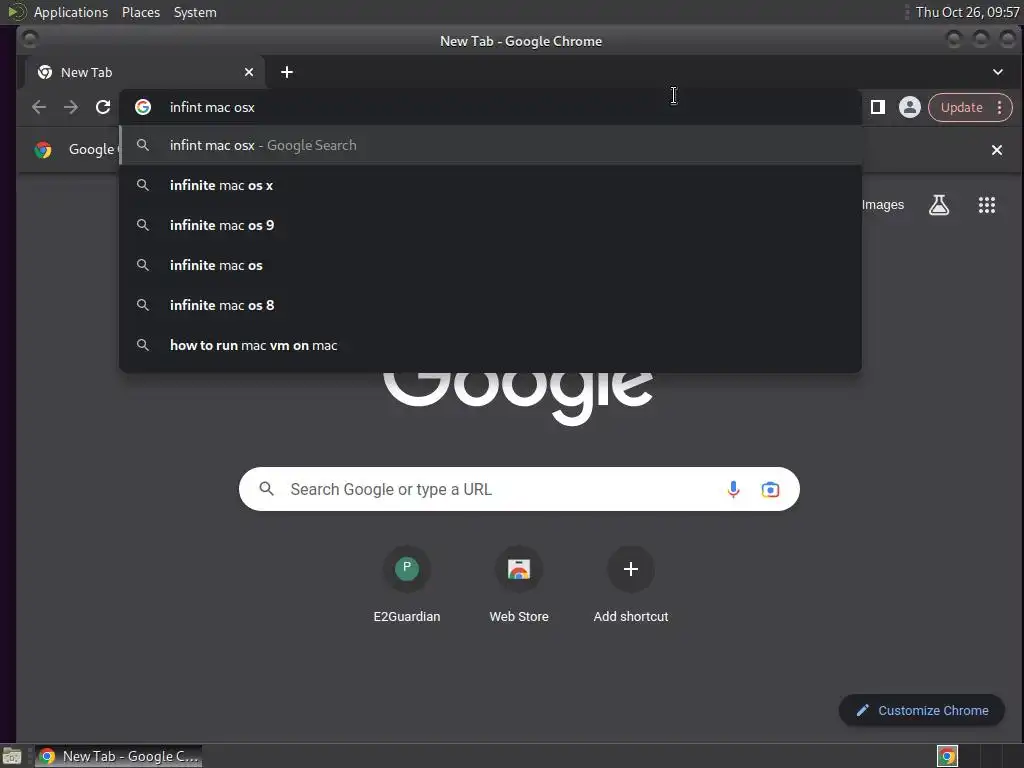Click the show desktop icon in bottom panel
The width and height of the screenshot is (1024, 768).
[12, 756]
